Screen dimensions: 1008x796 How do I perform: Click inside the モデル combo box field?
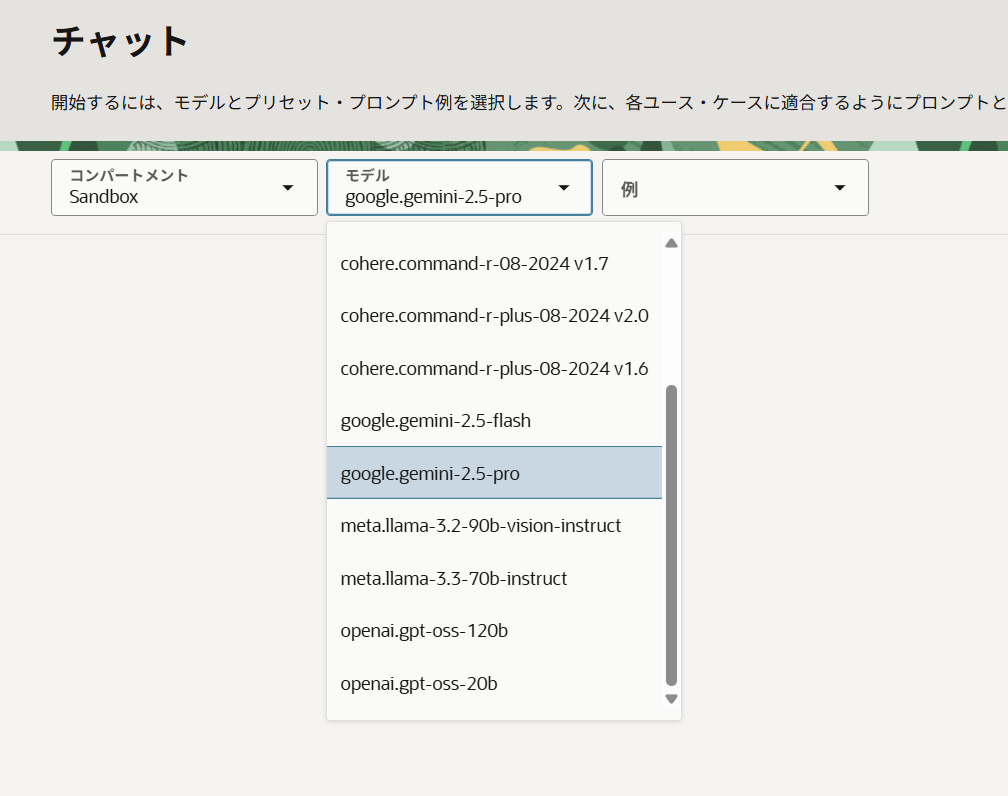click(440, 195)
